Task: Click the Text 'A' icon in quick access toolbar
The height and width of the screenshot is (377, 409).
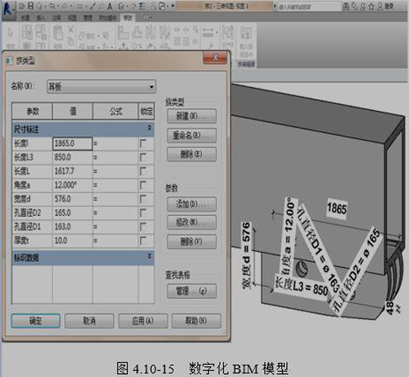Action: point(110,6)
